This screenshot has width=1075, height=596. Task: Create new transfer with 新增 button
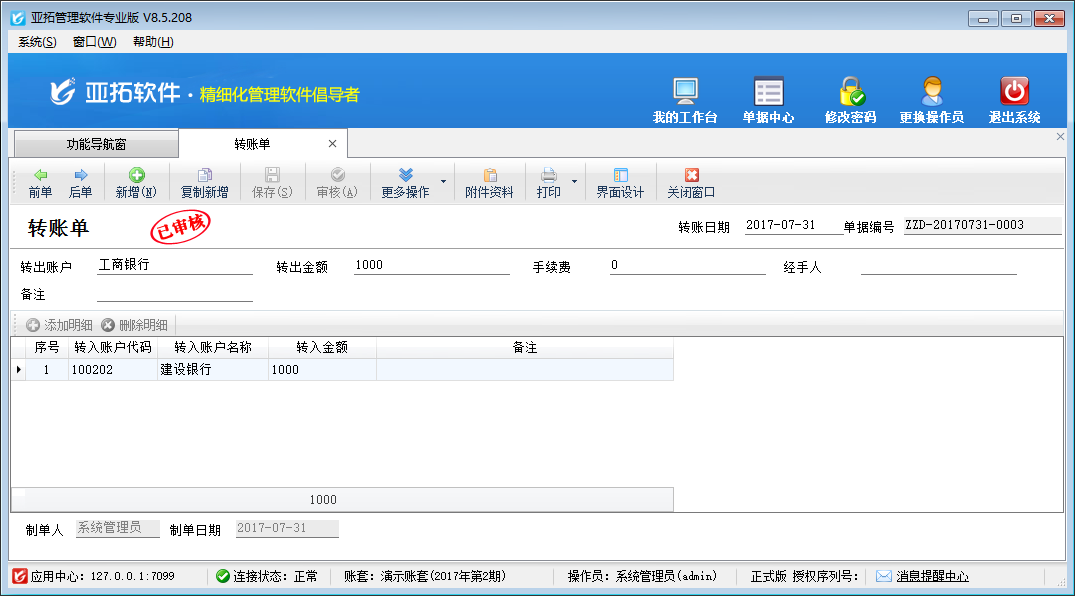[136, 183]
